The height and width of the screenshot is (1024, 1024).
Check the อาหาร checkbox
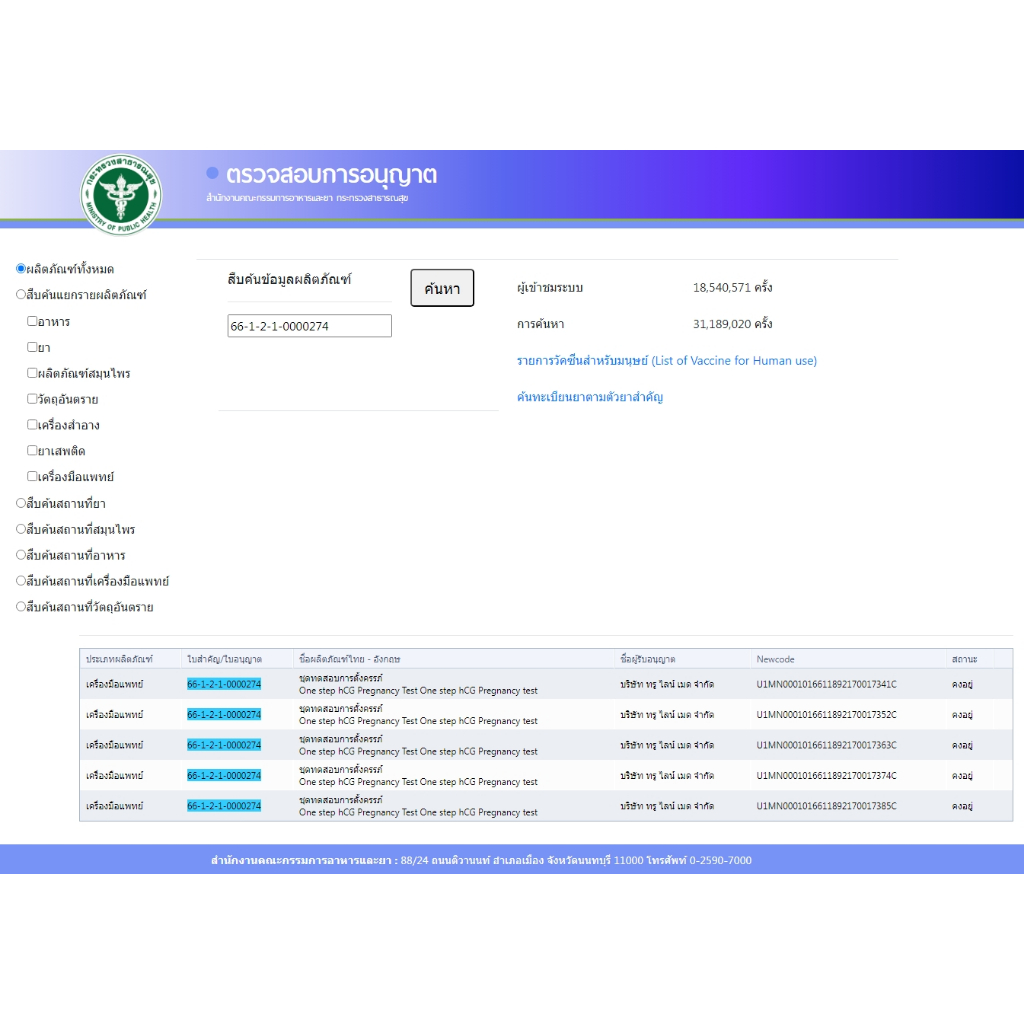pyautogui.click(x=32, y=321)
